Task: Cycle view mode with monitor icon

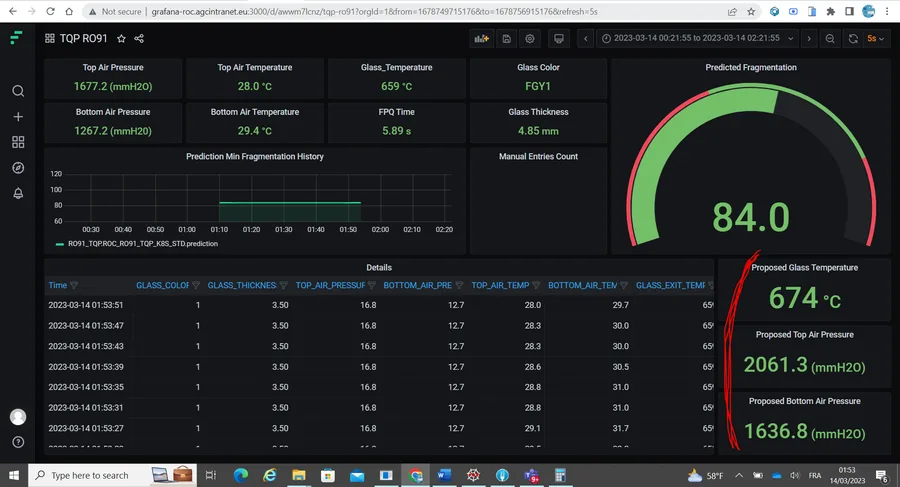Action: (558, 38)
